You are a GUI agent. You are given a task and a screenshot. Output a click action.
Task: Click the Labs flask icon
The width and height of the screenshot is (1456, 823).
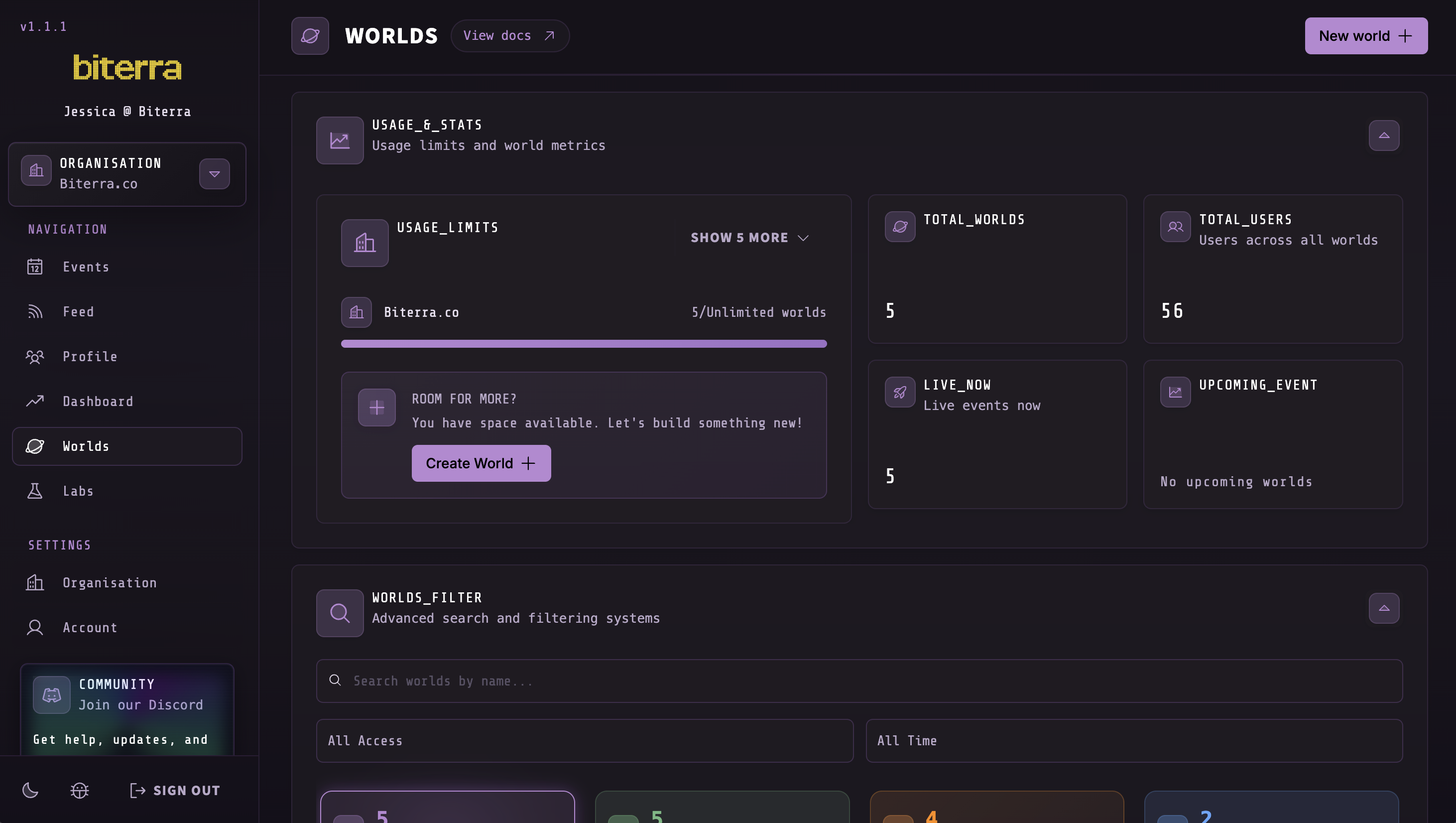(x=35, y=491)
